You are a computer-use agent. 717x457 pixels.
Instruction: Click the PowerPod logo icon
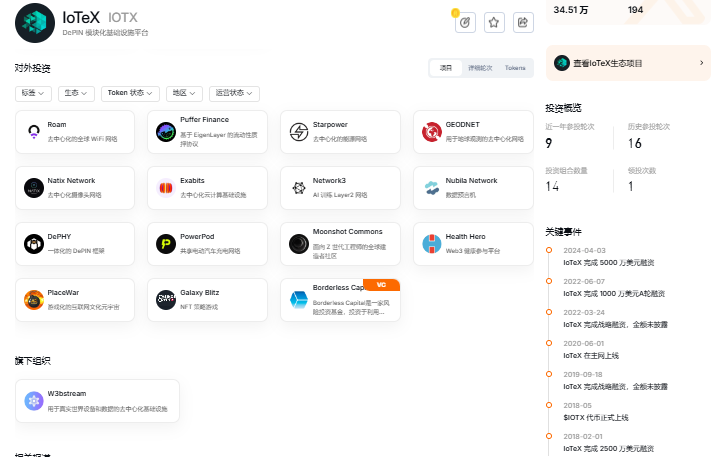[x=166, y=244]
